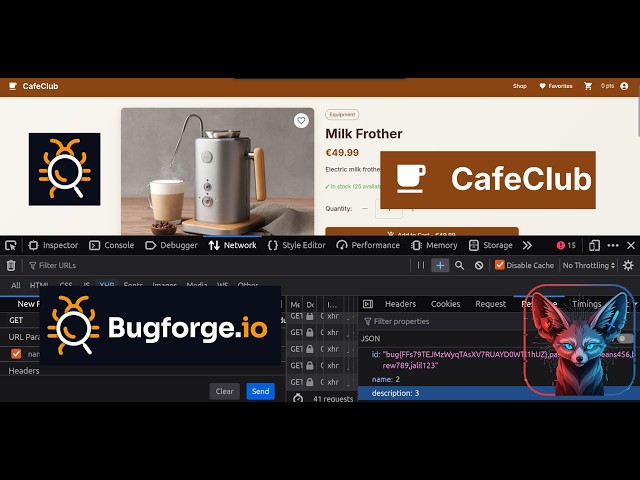Screen dimensions: 640x480
Task: Switch to the Performance tab
Action: pyautogui.click(x=368, y=245)
